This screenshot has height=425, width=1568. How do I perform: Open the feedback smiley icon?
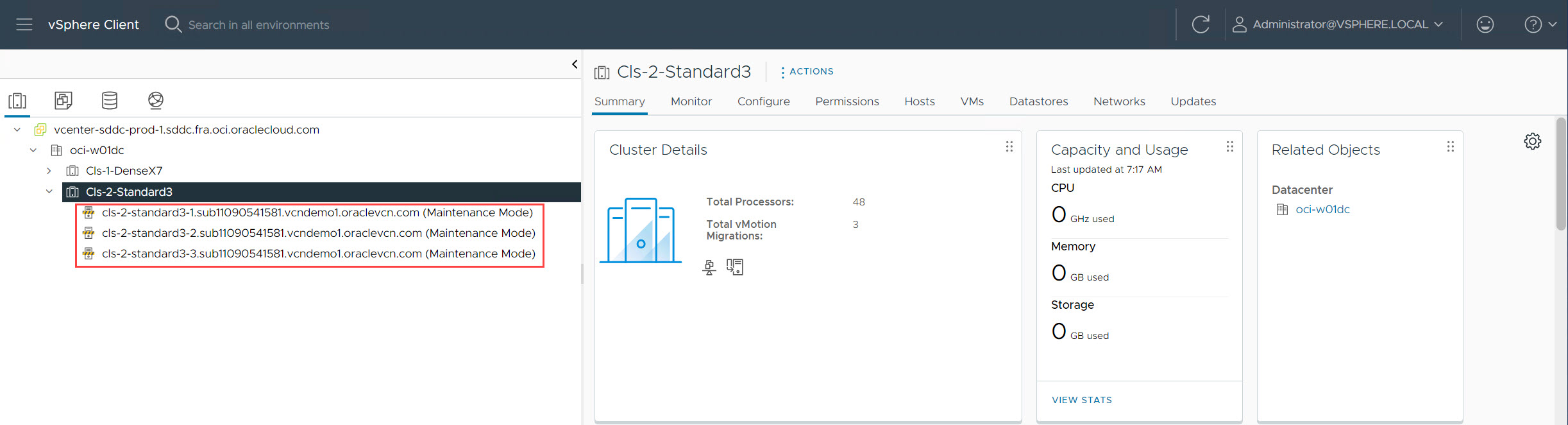coord(1485,24)
